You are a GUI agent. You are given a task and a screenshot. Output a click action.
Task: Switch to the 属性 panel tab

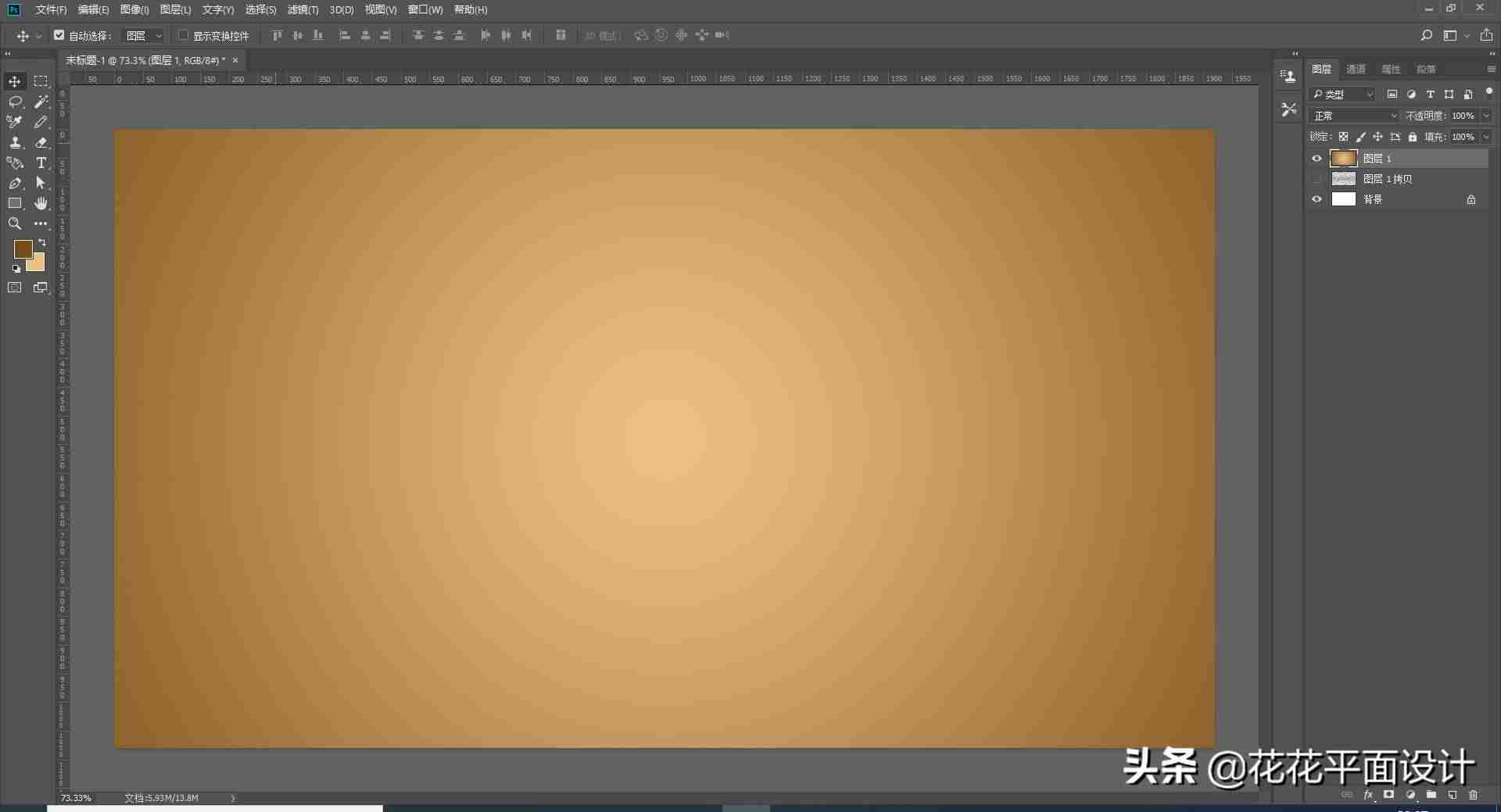coord(1391,70)
